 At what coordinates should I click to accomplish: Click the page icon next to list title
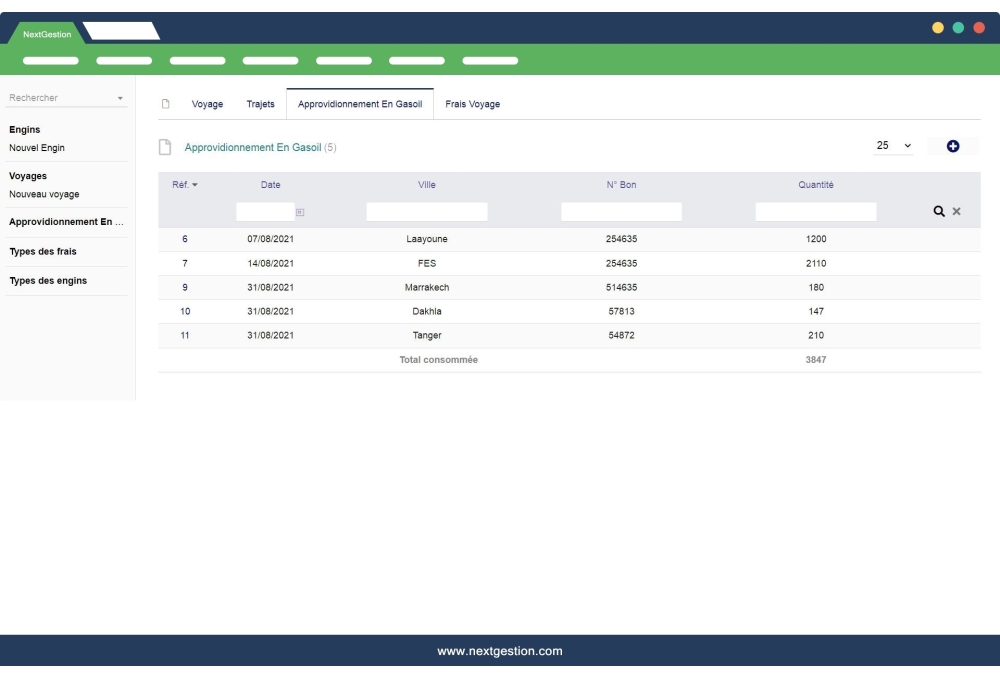[166, 147]
